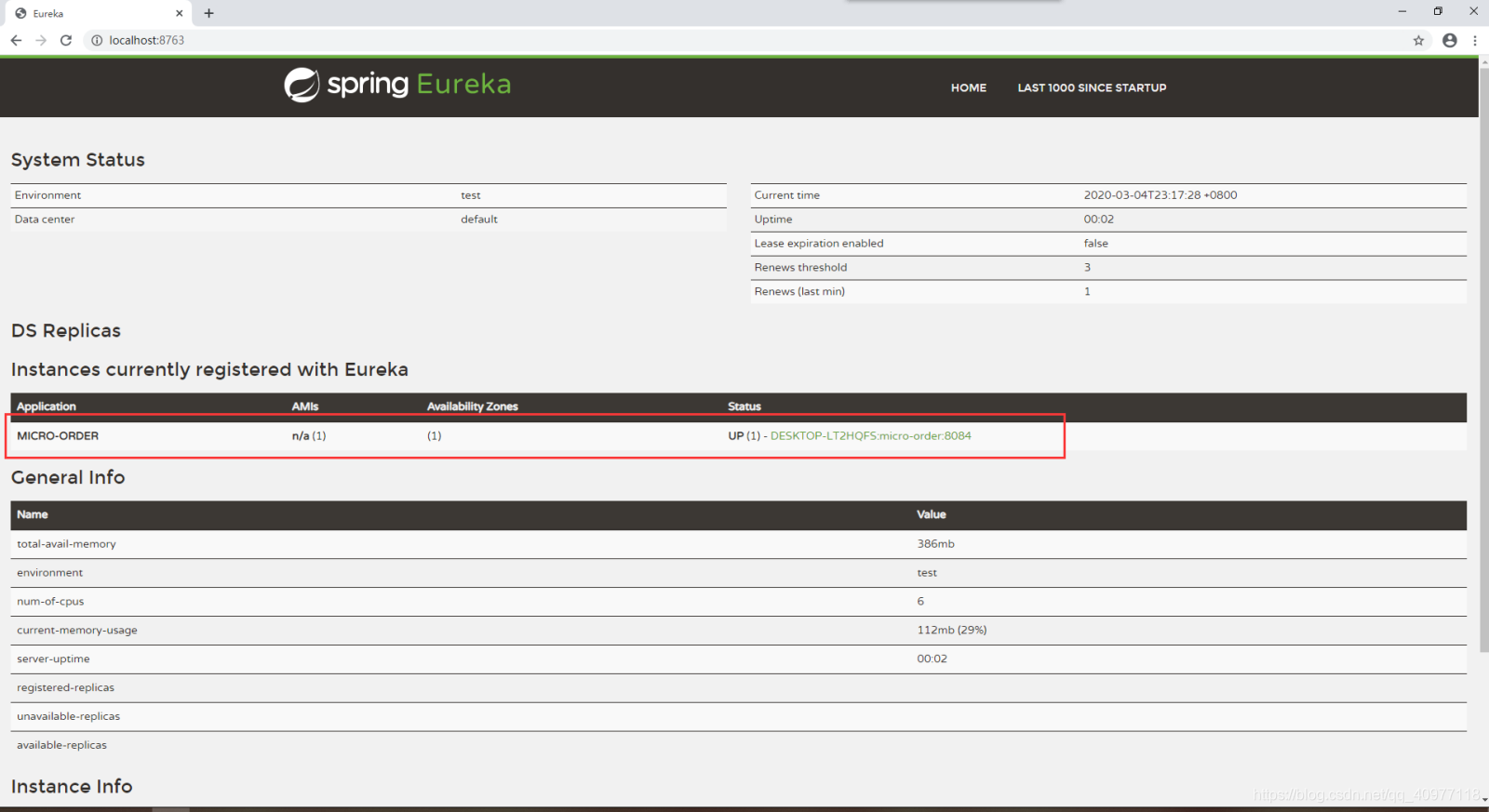Click the Instance Info heading
Screen dimensions: 1489x812
click(x=72, y=787)
